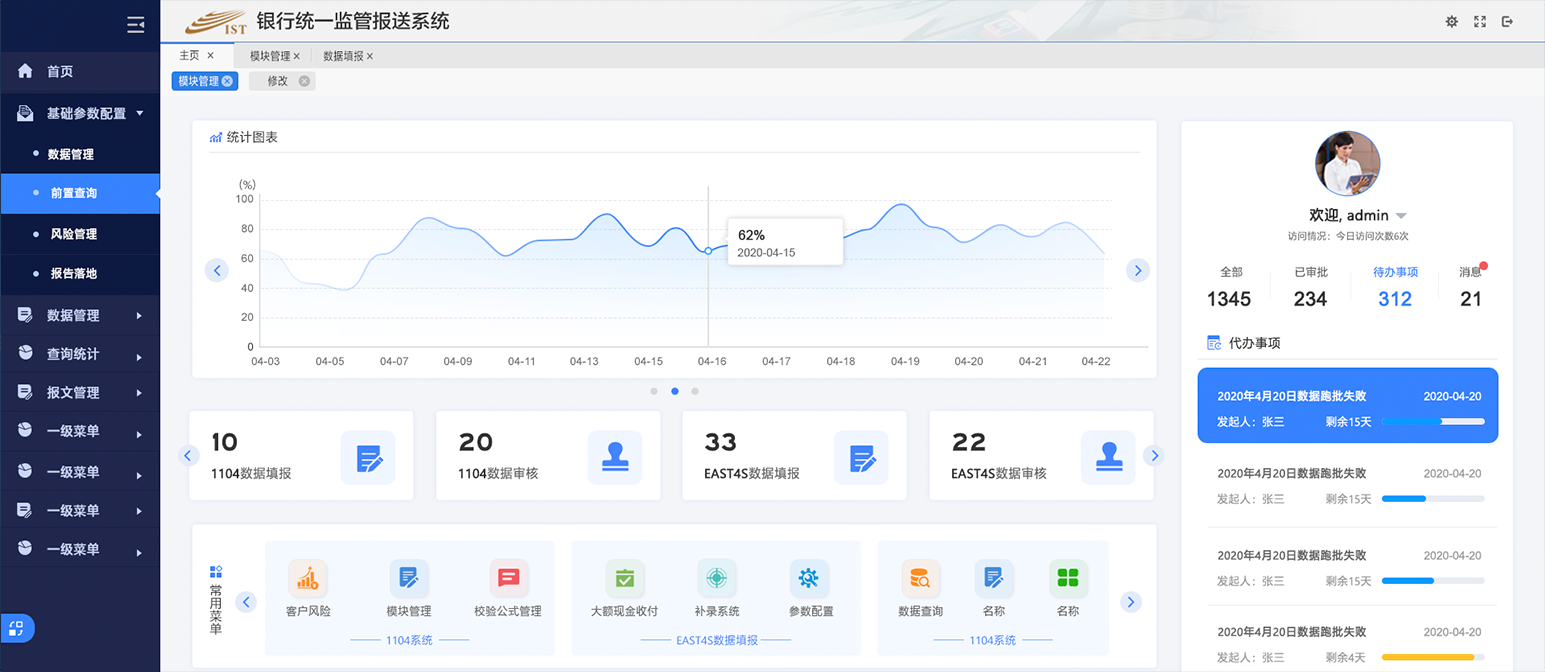Click the 剩余15天 progress bar on first todo
1545x672 pixels.
[1434, 421]
